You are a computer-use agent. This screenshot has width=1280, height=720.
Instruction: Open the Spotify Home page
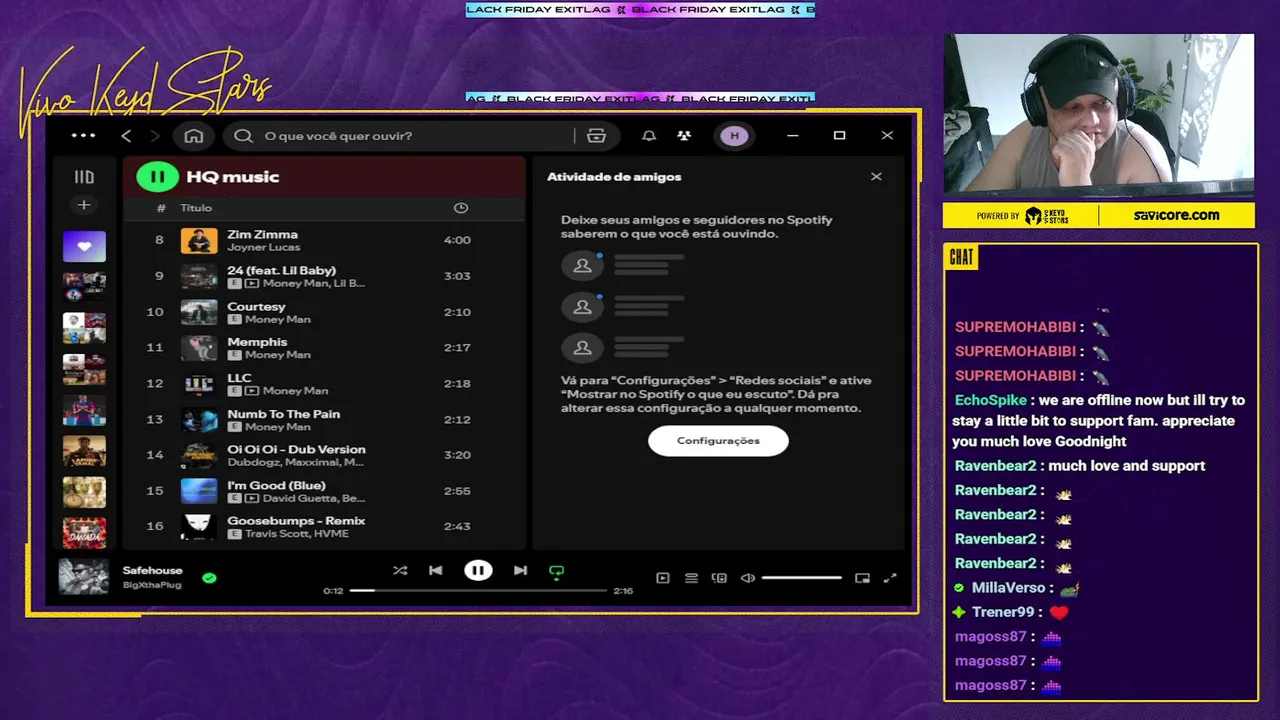click(x=194, y=136)
